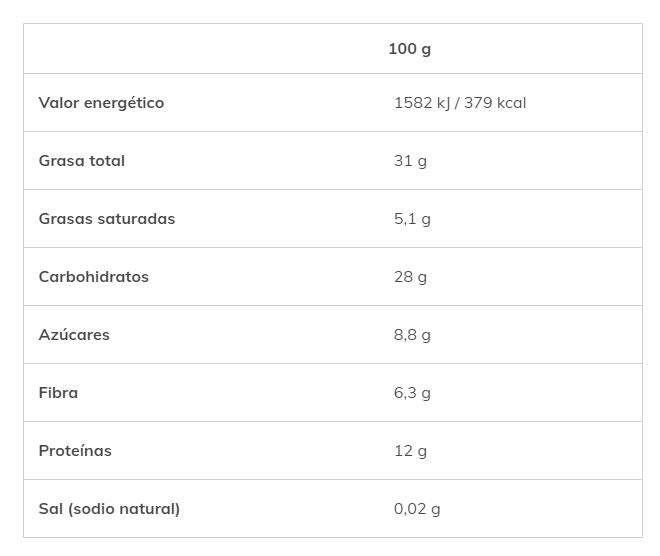Click the 8,8 g sugars value
The image size is (660, 556).
412,335
